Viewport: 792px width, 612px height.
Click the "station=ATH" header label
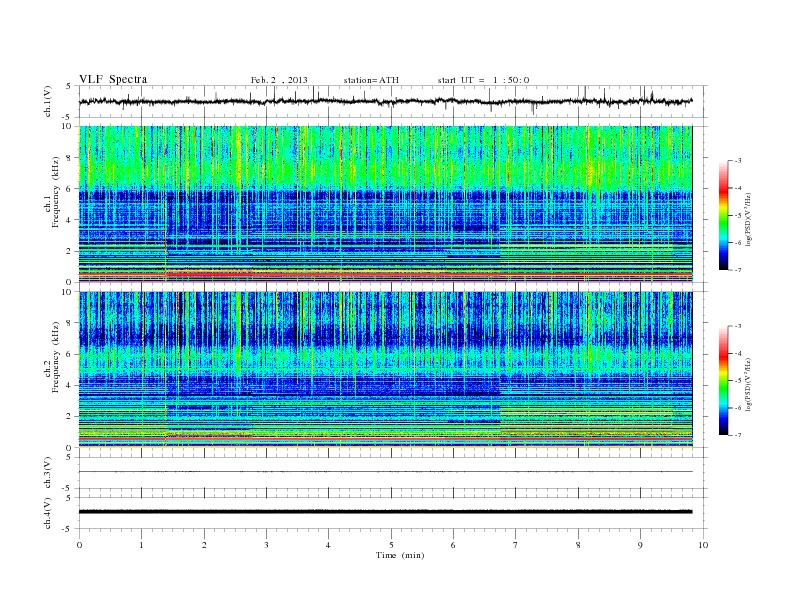point(371,80)
